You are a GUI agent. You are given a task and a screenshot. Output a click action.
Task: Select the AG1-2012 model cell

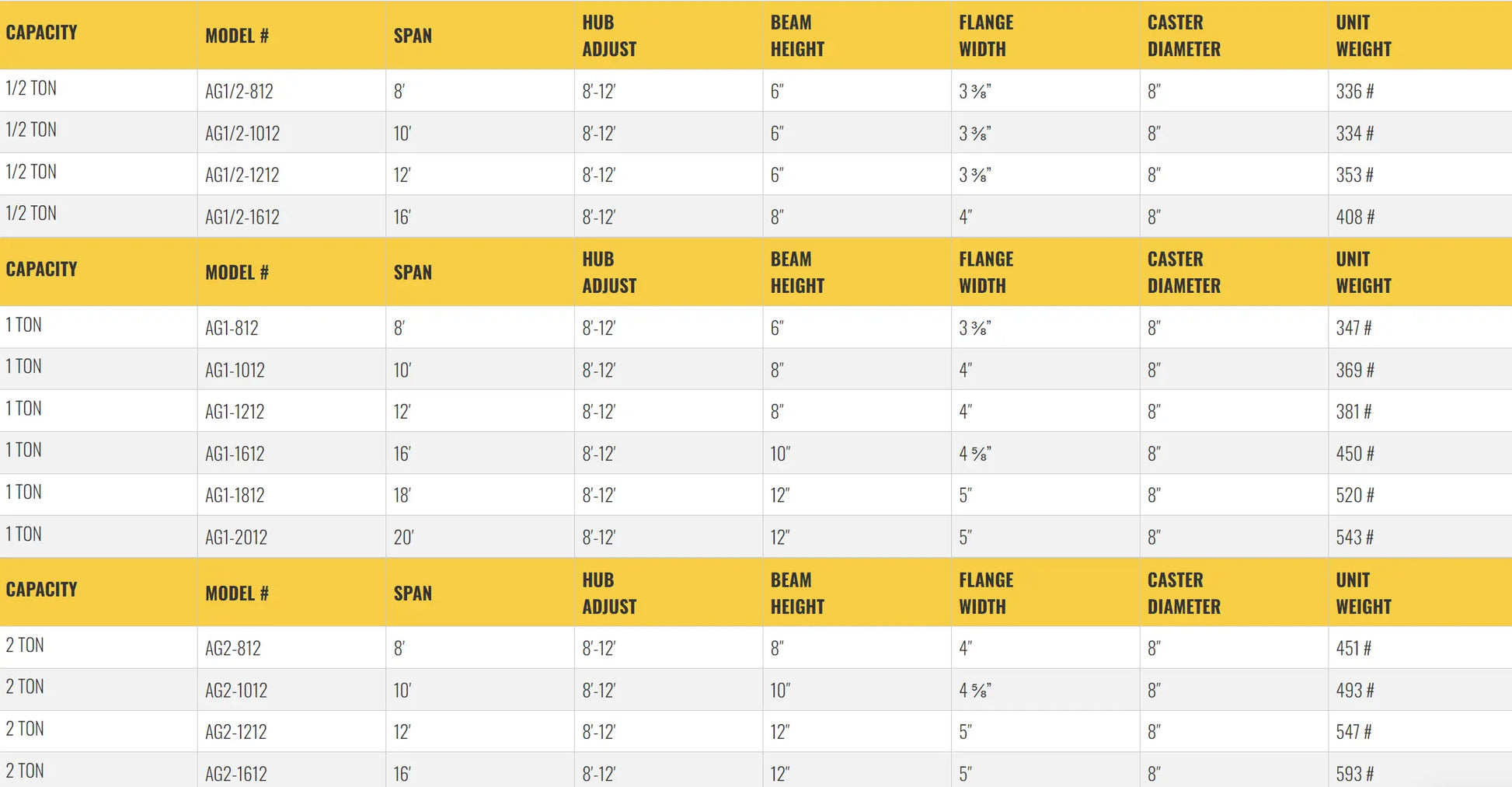pyautogui.click(x=236, y=538)
